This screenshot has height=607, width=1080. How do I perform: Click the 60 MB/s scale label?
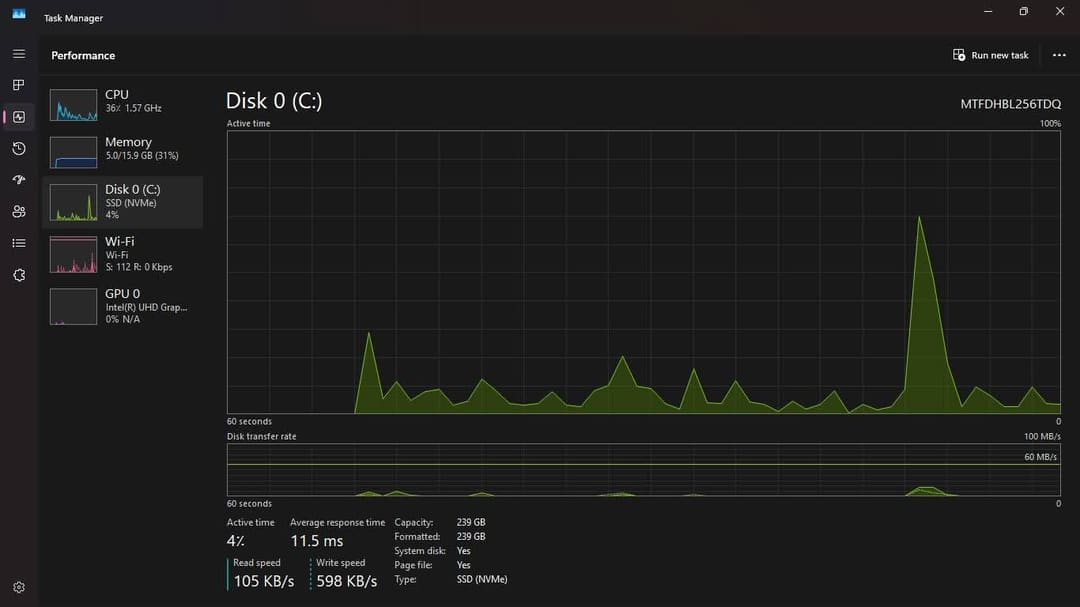(x=1040, y=457)
